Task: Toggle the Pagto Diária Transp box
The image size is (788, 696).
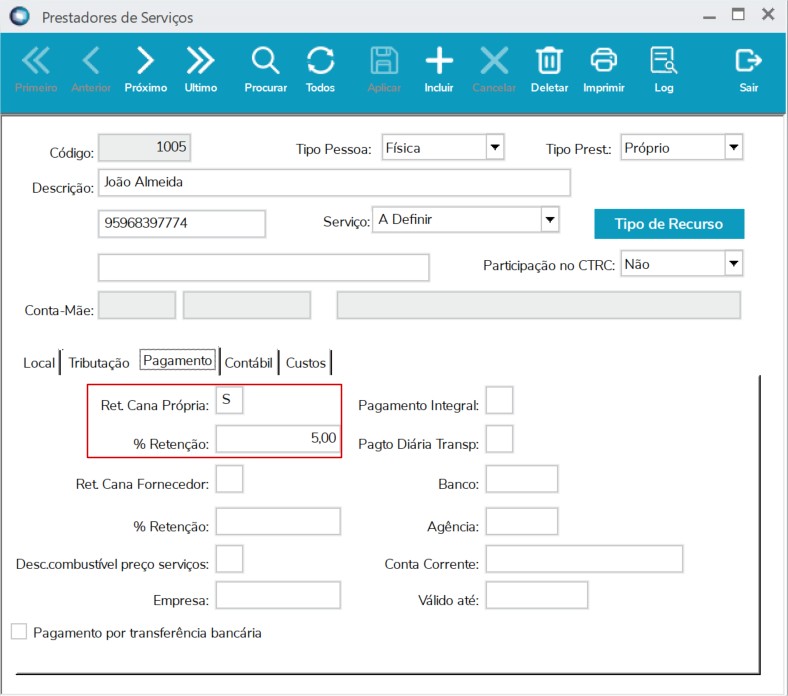Action: point(499,439)
